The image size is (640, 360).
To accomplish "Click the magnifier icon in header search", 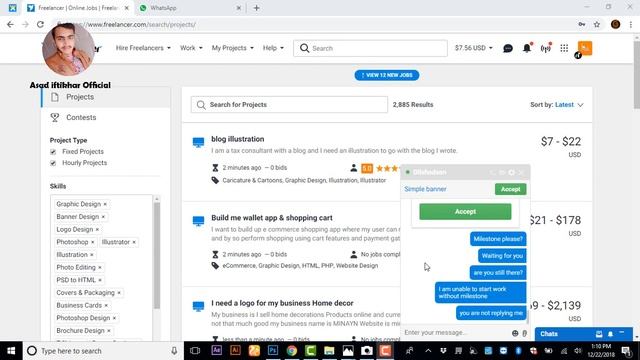I will tap(304, 48).
